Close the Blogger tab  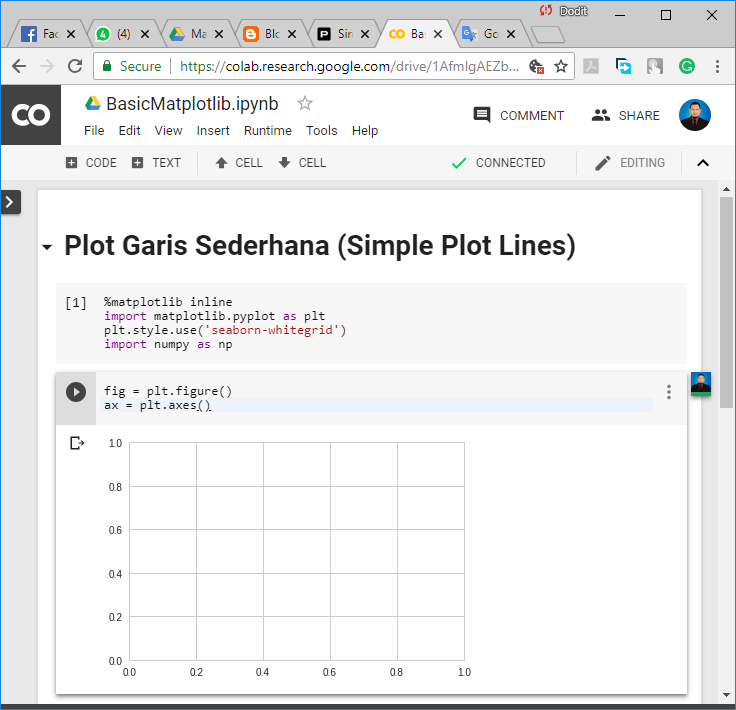pyautogui.click(x=291, y=34)
